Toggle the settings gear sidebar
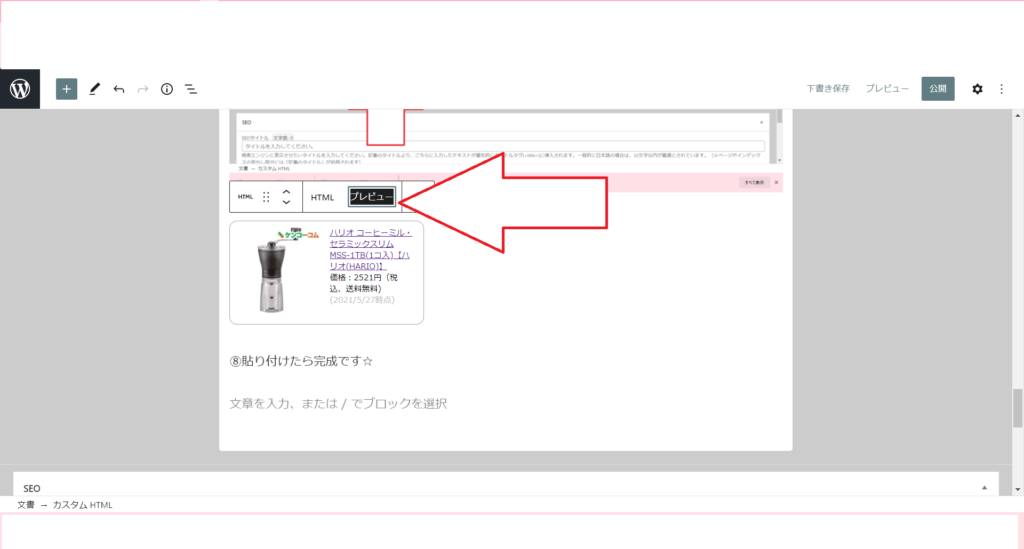The image size is (1024, 549). 977,89
